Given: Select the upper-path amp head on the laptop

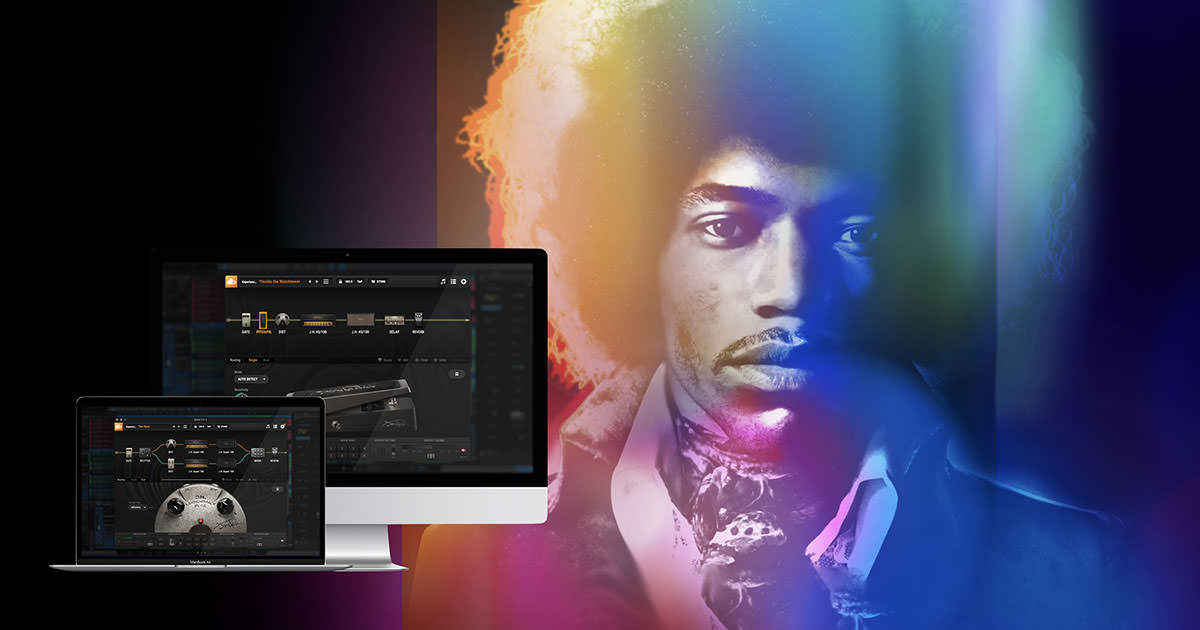Looking at the screenshot, I should [x=196, y=444].
